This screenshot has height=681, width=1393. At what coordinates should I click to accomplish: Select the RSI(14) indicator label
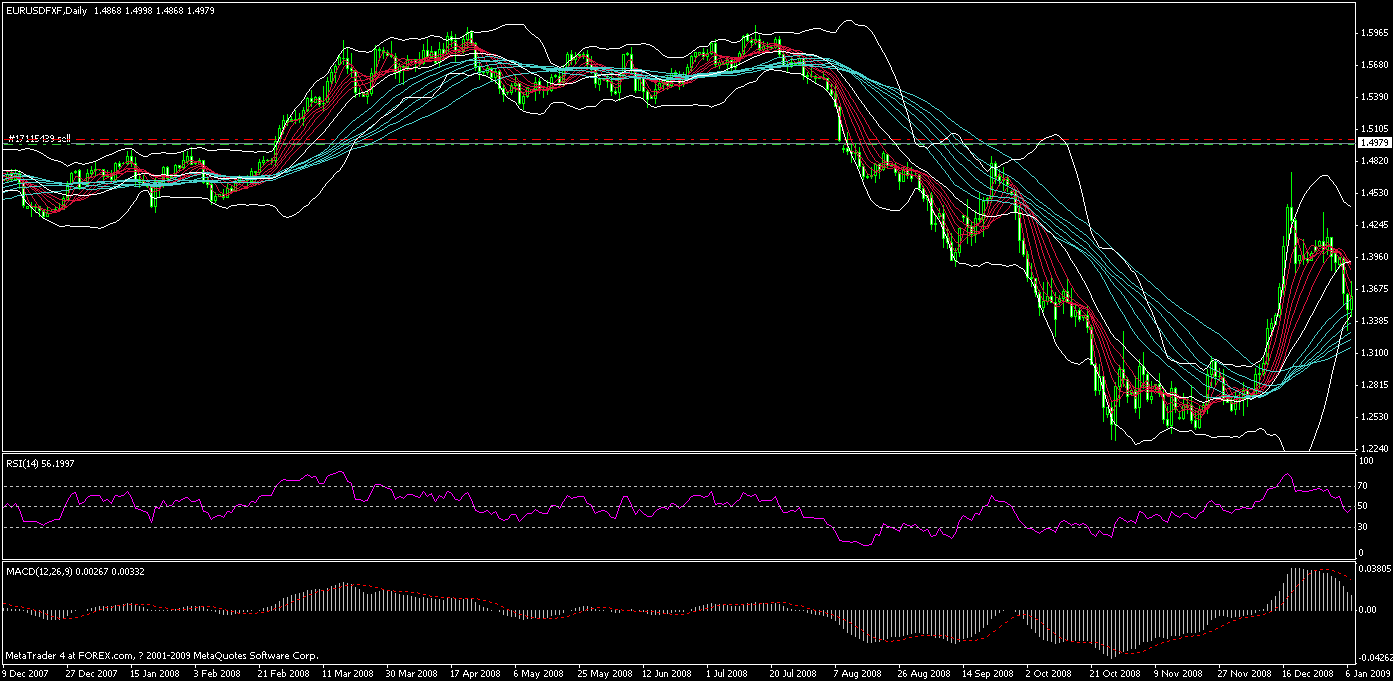pyautogui.click(x=26, y=463)
